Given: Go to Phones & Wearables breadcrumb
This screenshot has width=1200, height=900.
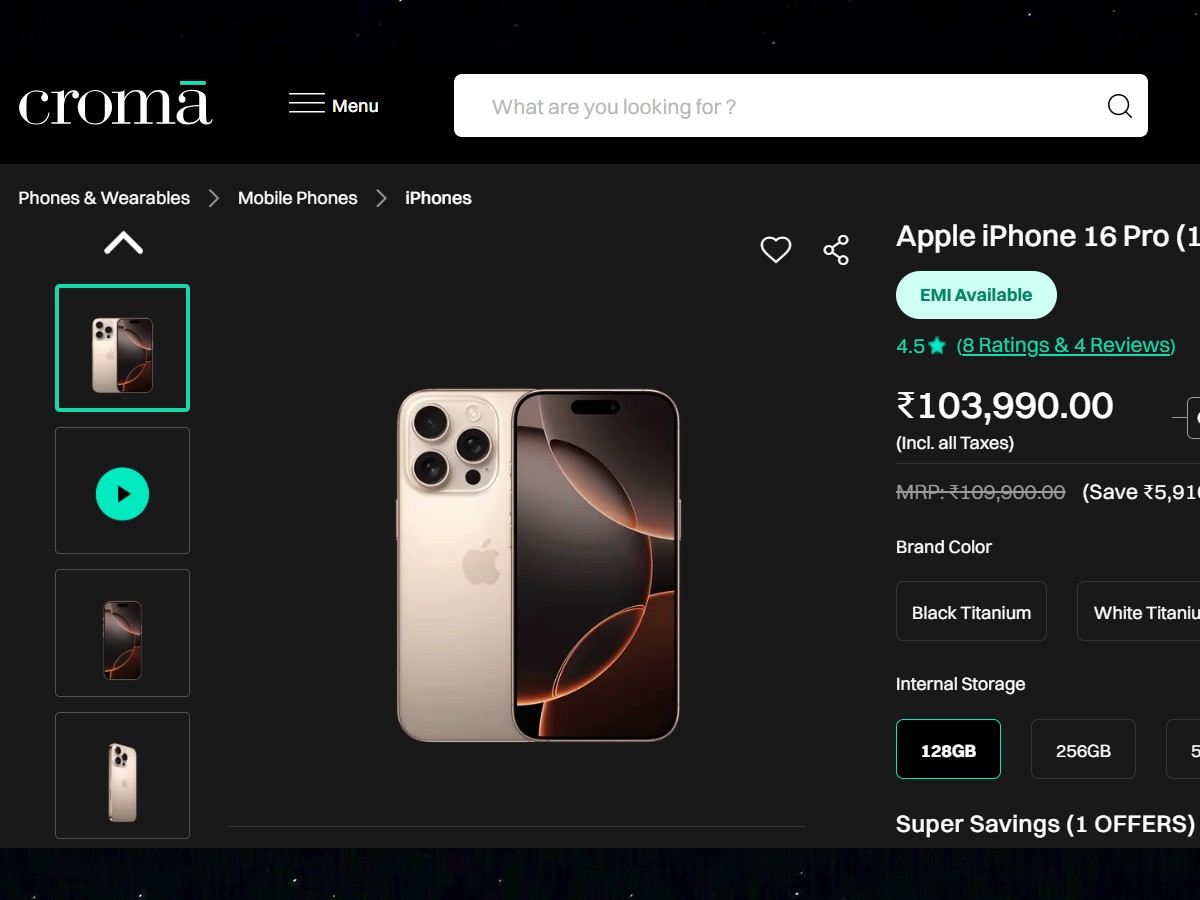Looking at the screenshot, I should (x=104, y=198).
